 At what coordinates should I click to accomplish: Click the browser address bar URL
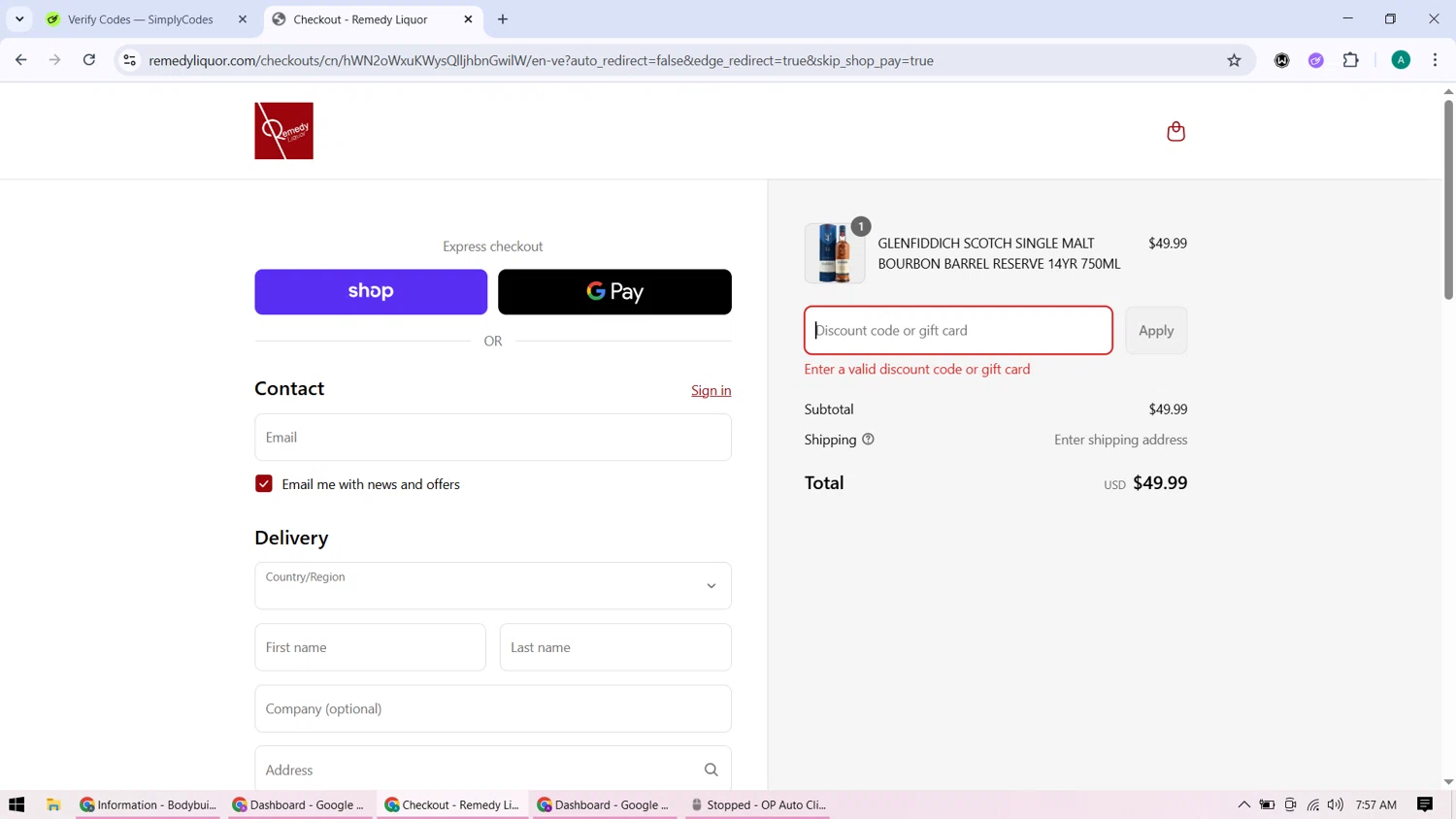coord(541,60)
